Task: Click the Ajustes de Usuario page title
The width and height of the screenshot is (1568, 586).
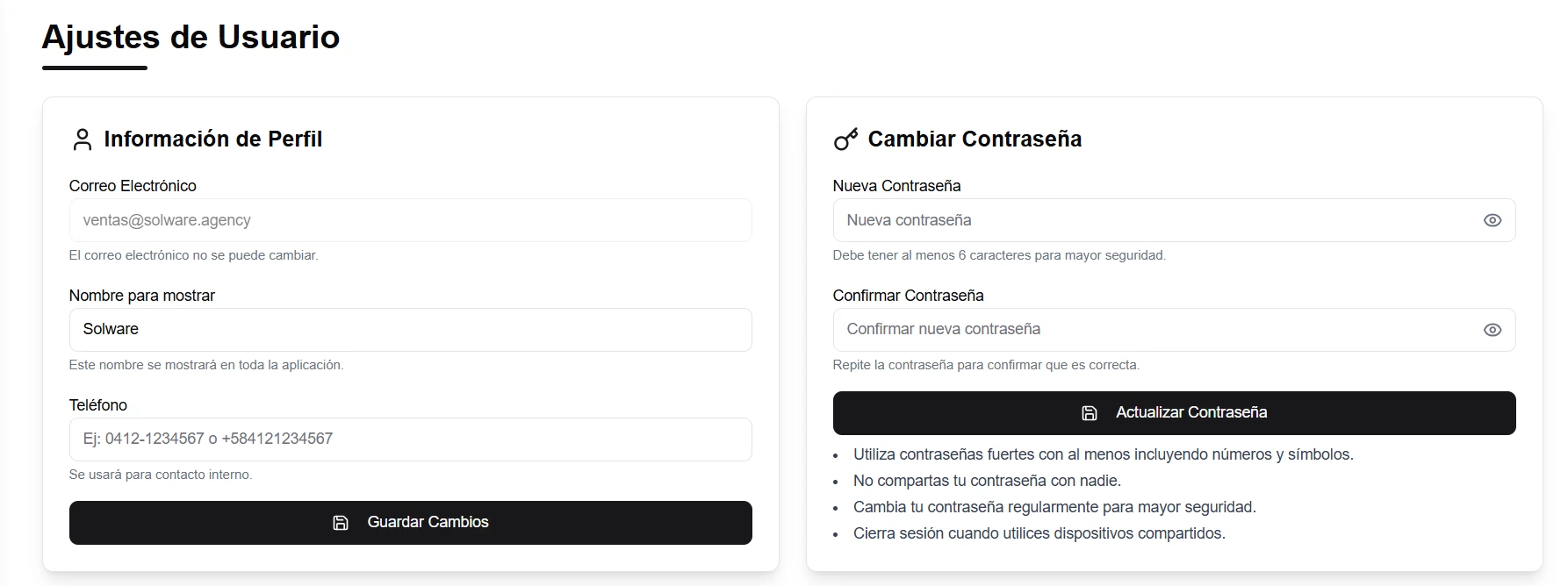Action: [x=191, y=37]
